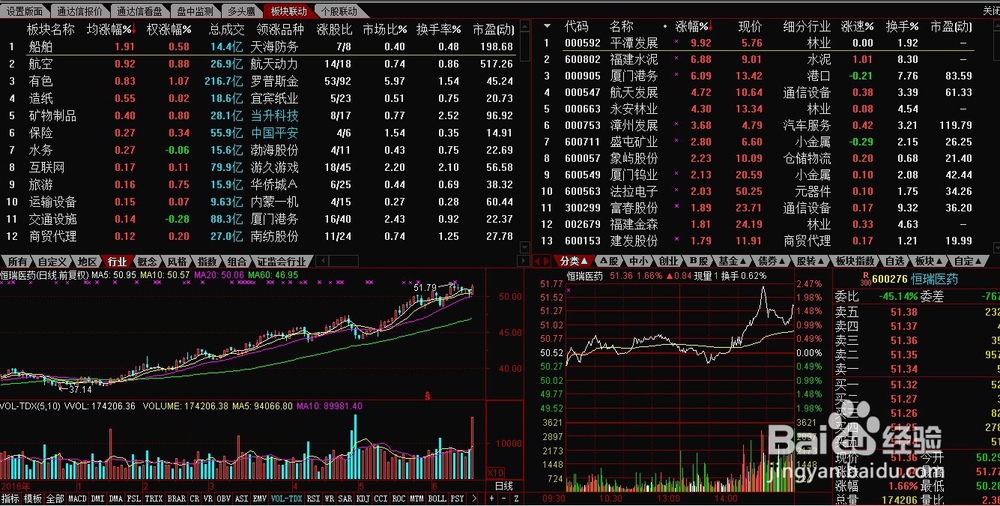Screen dimensions: 1000x506
Task: Expand the 自定▲ tab menu
Action: pos(967,261)
